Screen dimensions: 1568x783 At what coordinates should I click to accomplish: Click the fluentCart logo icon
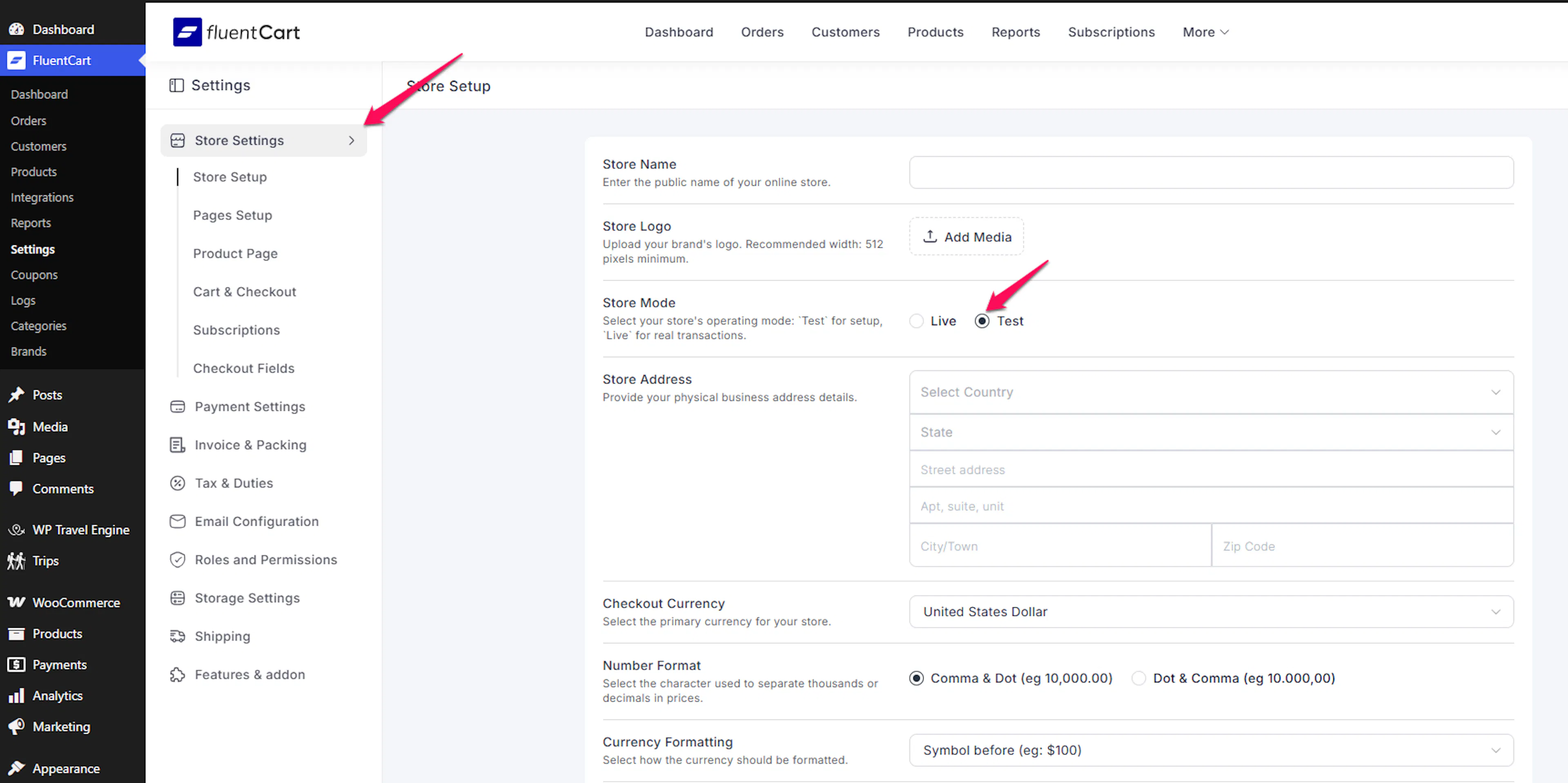(x=187, y=32)
